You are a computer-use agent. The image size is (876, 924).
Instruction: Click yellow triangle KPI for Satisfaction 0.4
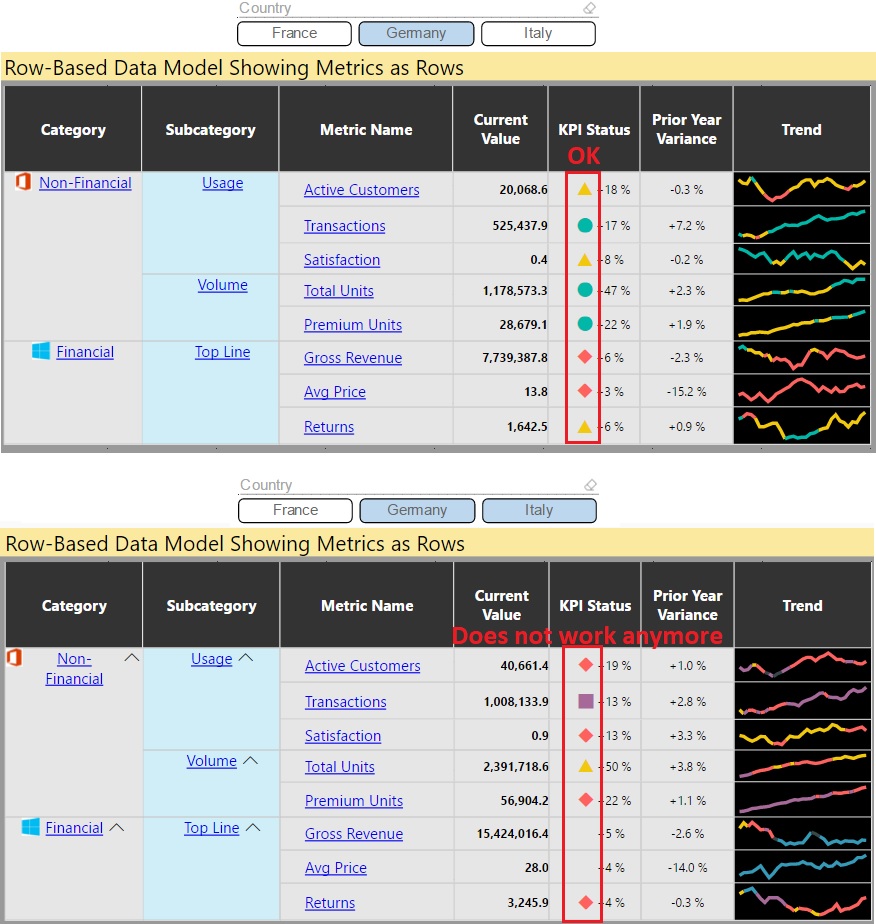584,259
